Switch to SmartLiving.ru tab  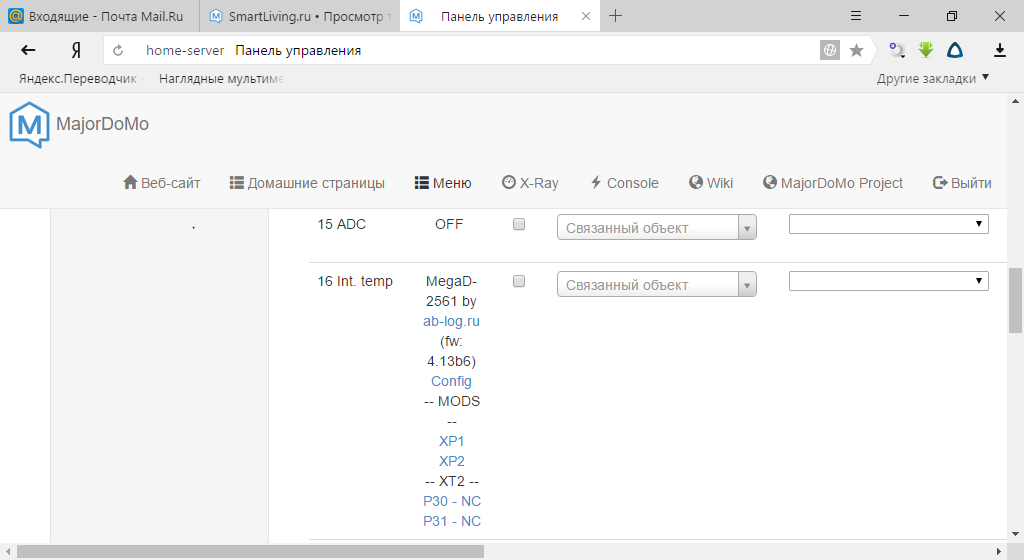pos(300,16)
